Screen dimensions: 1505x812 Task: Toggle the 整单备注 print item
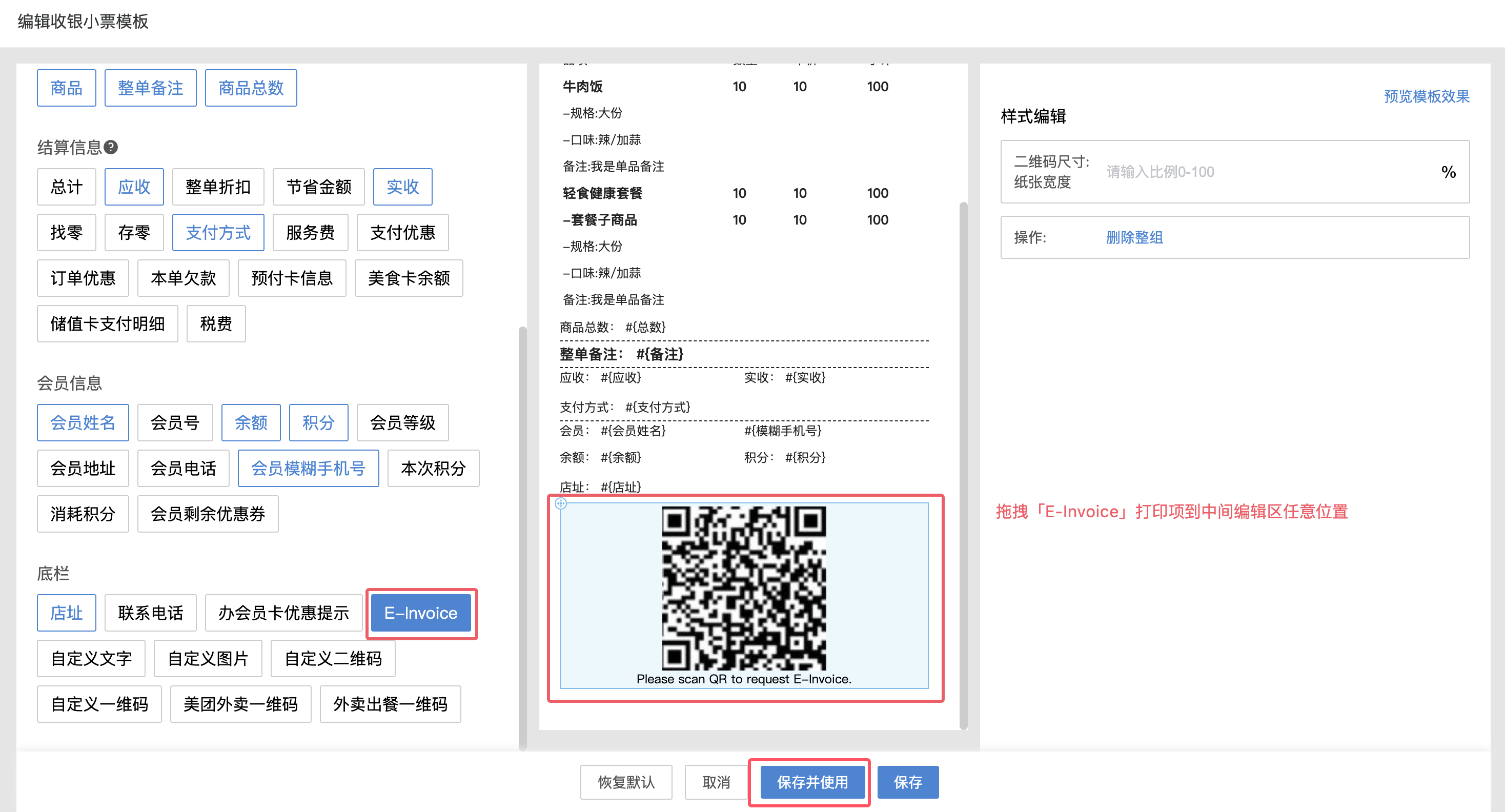coord(151,88)
